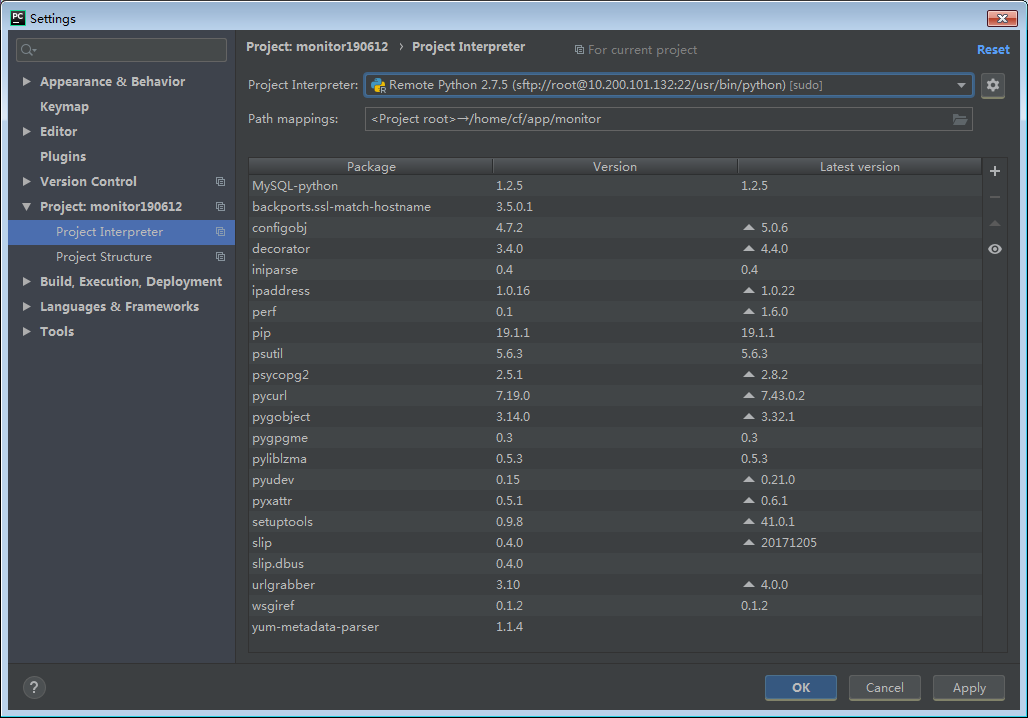Select the slip.dbus package row
1028x718 pixels.
(615, 563)
